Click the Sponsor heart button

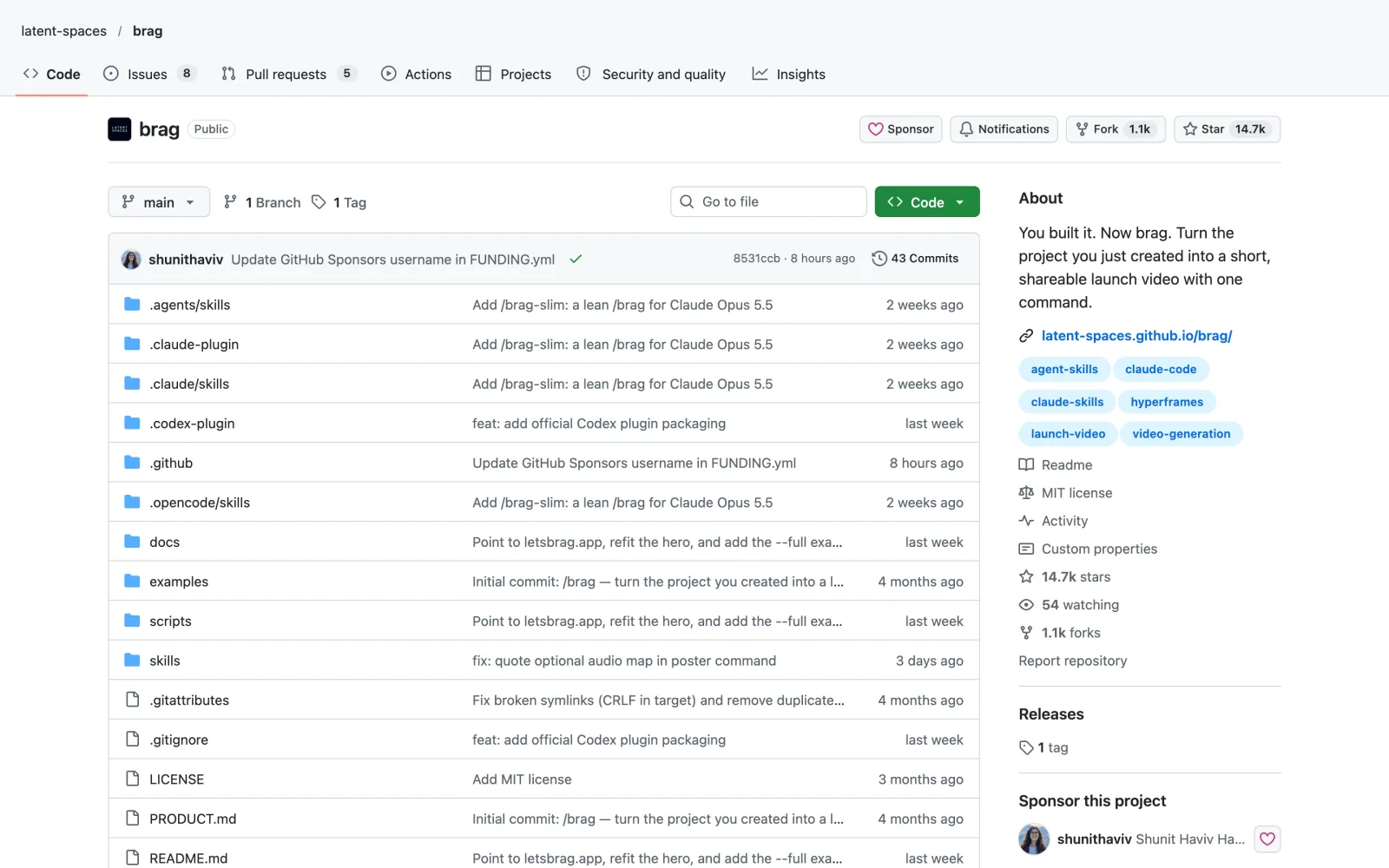tap(901, 129)
